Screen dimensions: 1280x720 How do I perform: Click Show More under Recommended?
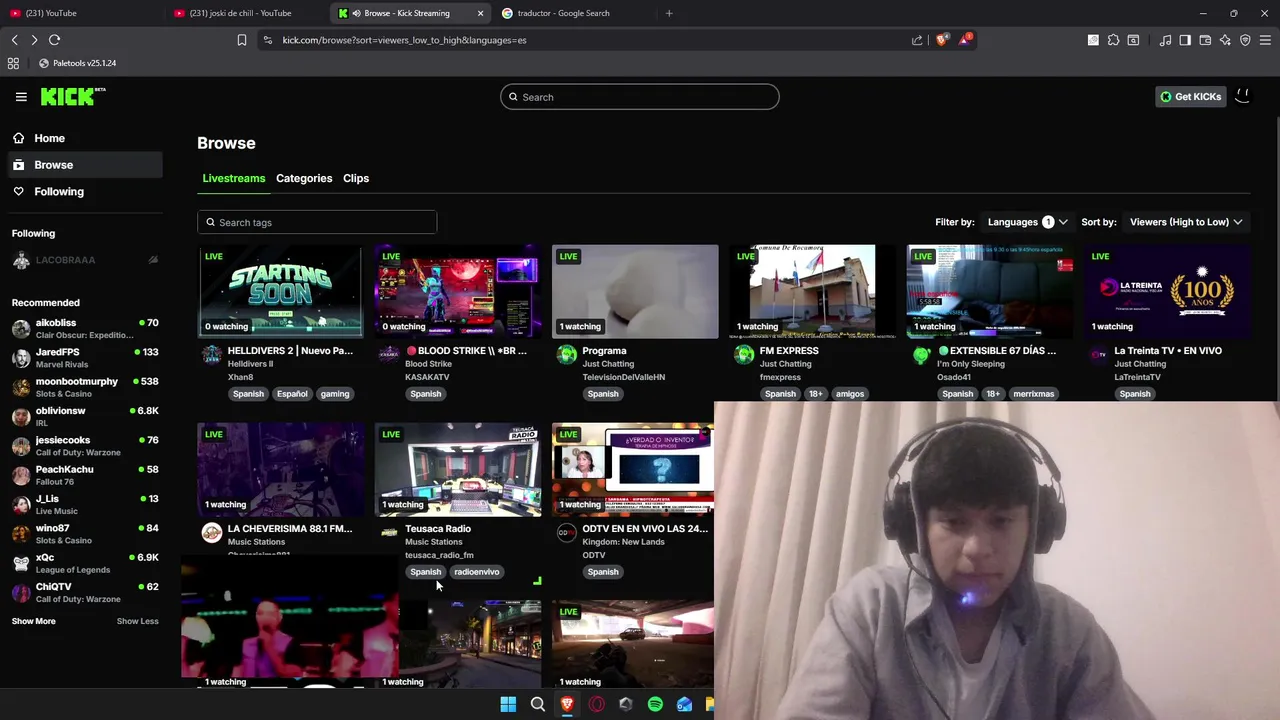point(33,621)
